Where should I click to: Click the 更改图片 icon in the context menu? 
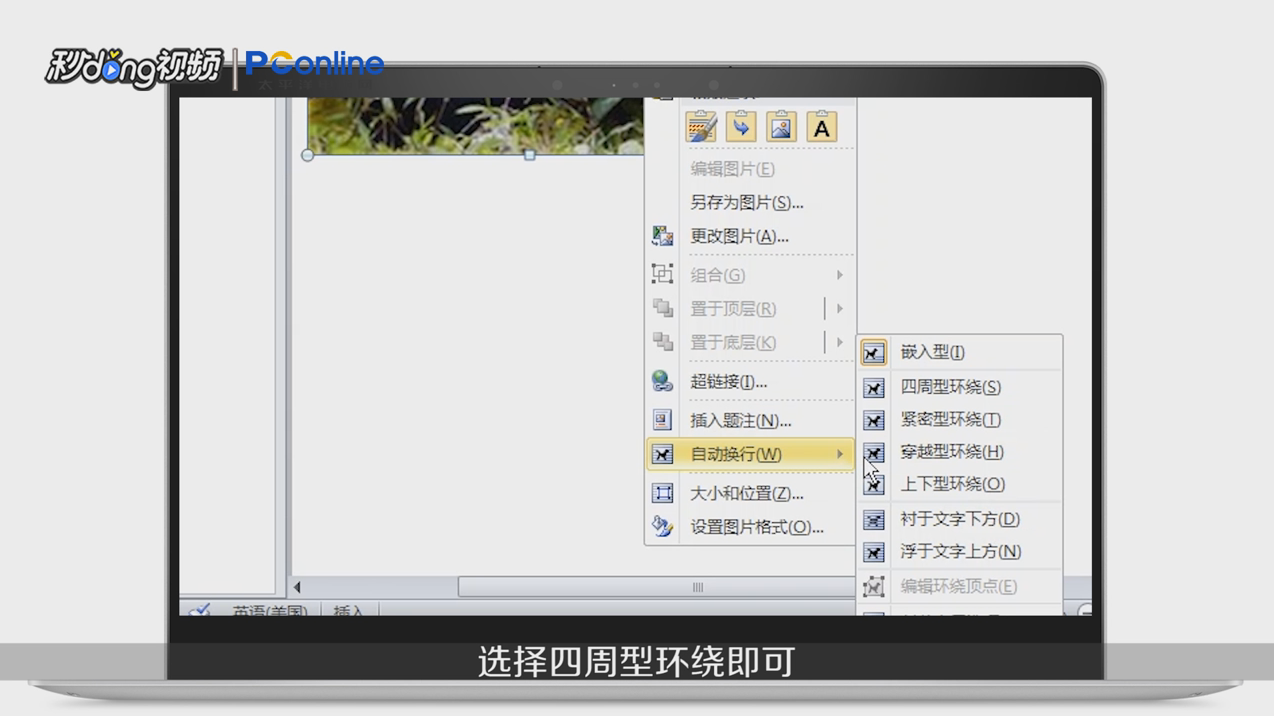pyautogui.click(x=662, y=236)
